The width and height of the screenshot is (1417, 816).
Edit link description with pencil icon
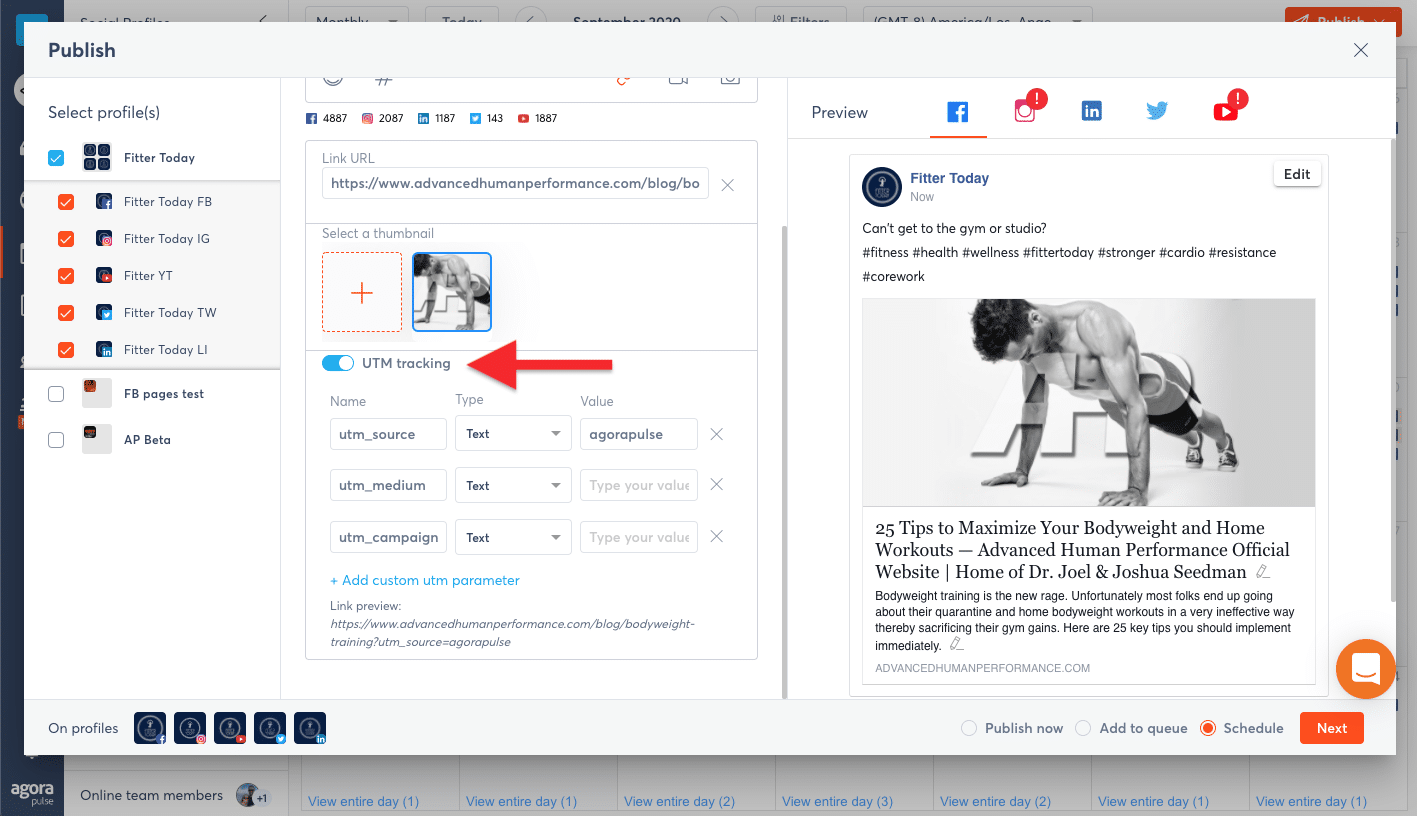click(957, 644)
